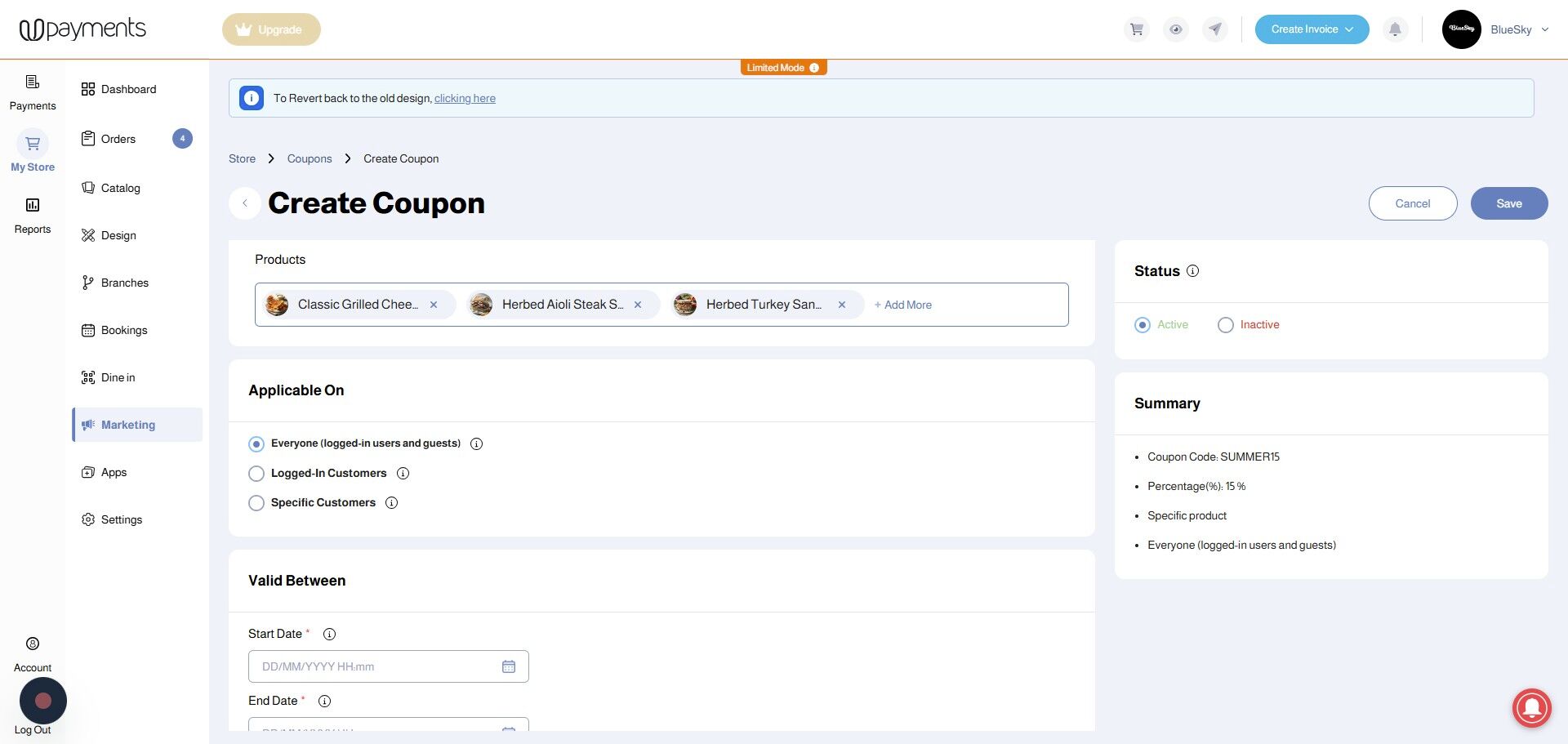Click the Save button
Screen dimensions: 1568x744
coord(1509,203)
